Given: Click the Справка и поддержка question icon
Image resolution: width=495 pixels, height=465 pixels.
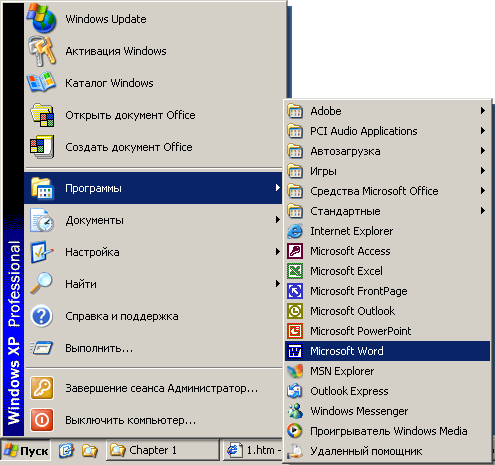Looking at the screenshot, I should (41, 316).
